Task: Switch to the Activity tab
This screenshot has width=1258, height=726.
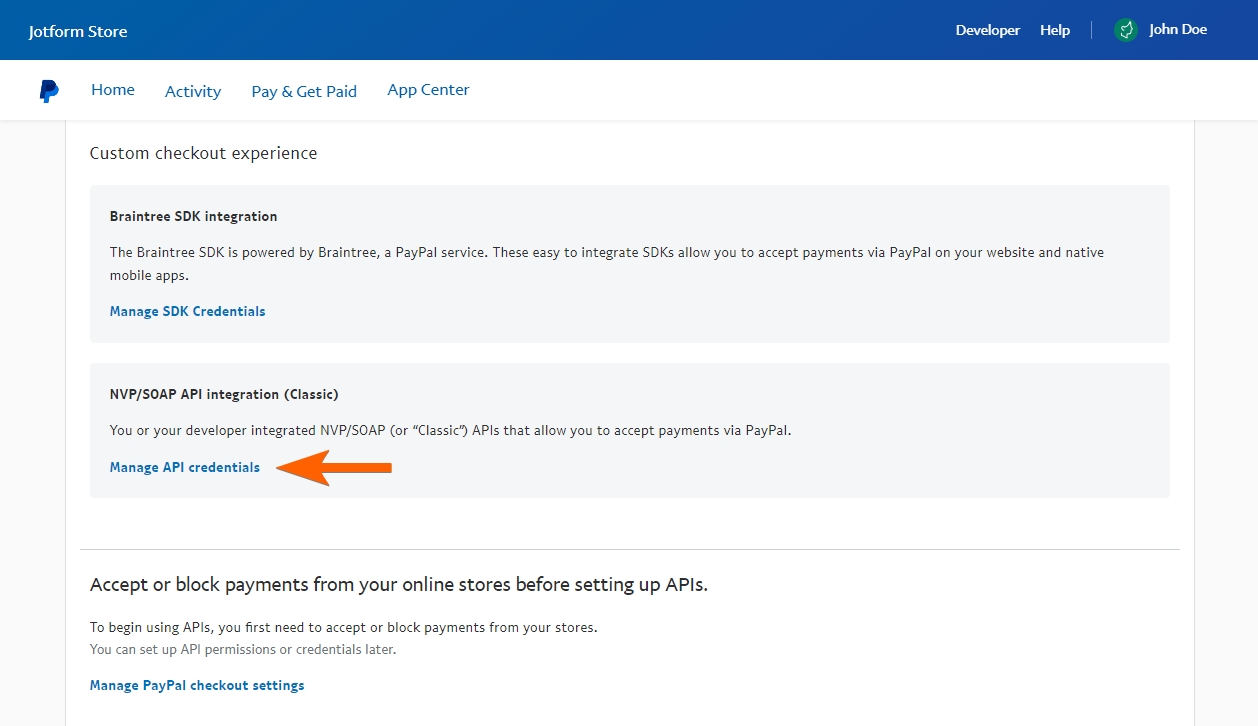Action: tap(193, 91)
